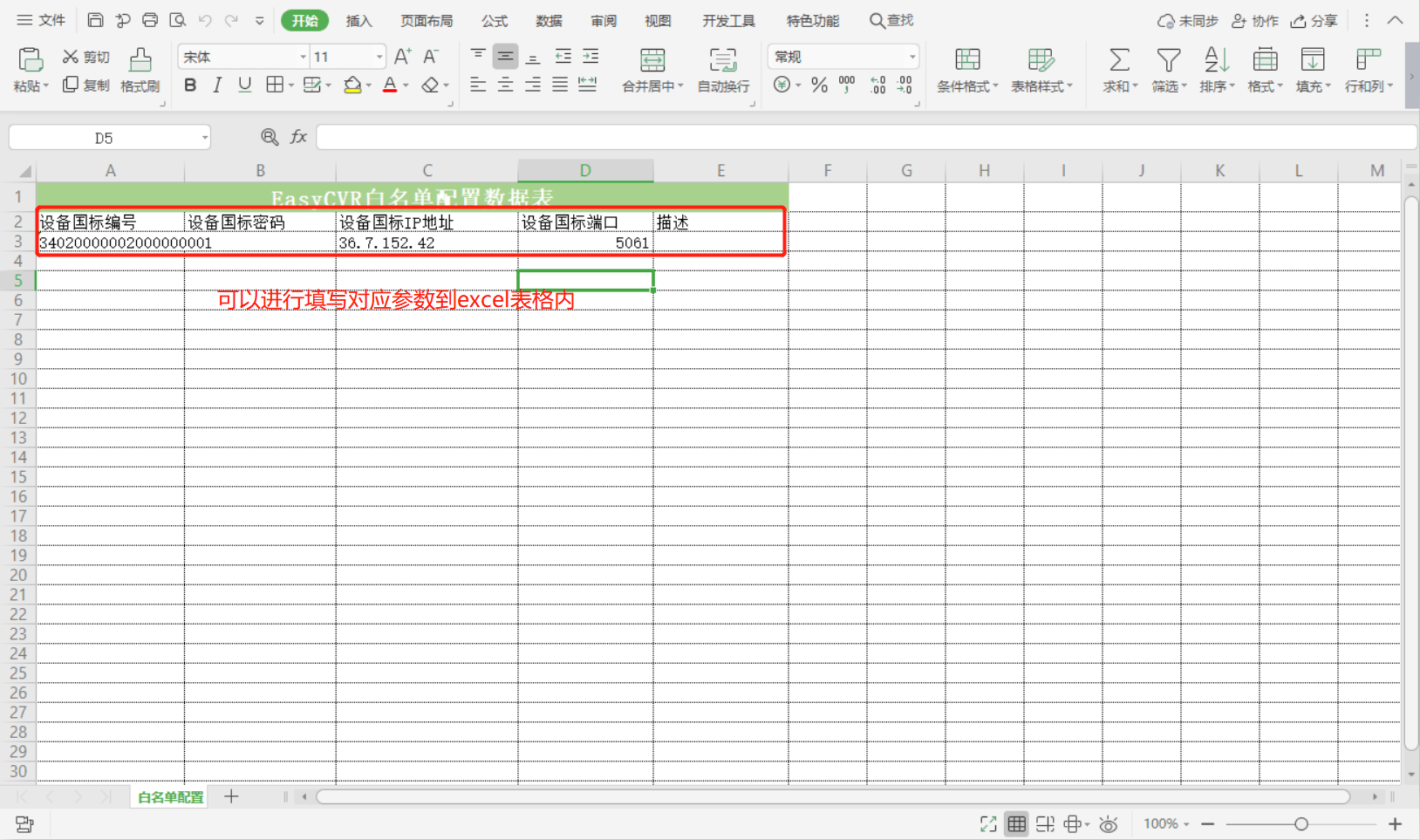Click the eraser clear icon
This screenshot has height=840, width=1420.
[x=430, y=85]
